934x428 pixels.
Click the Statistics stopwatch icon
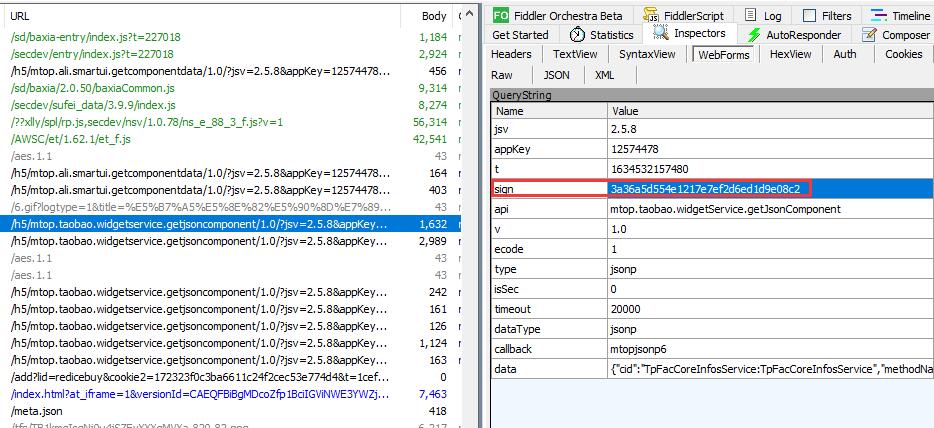point(577,35)
